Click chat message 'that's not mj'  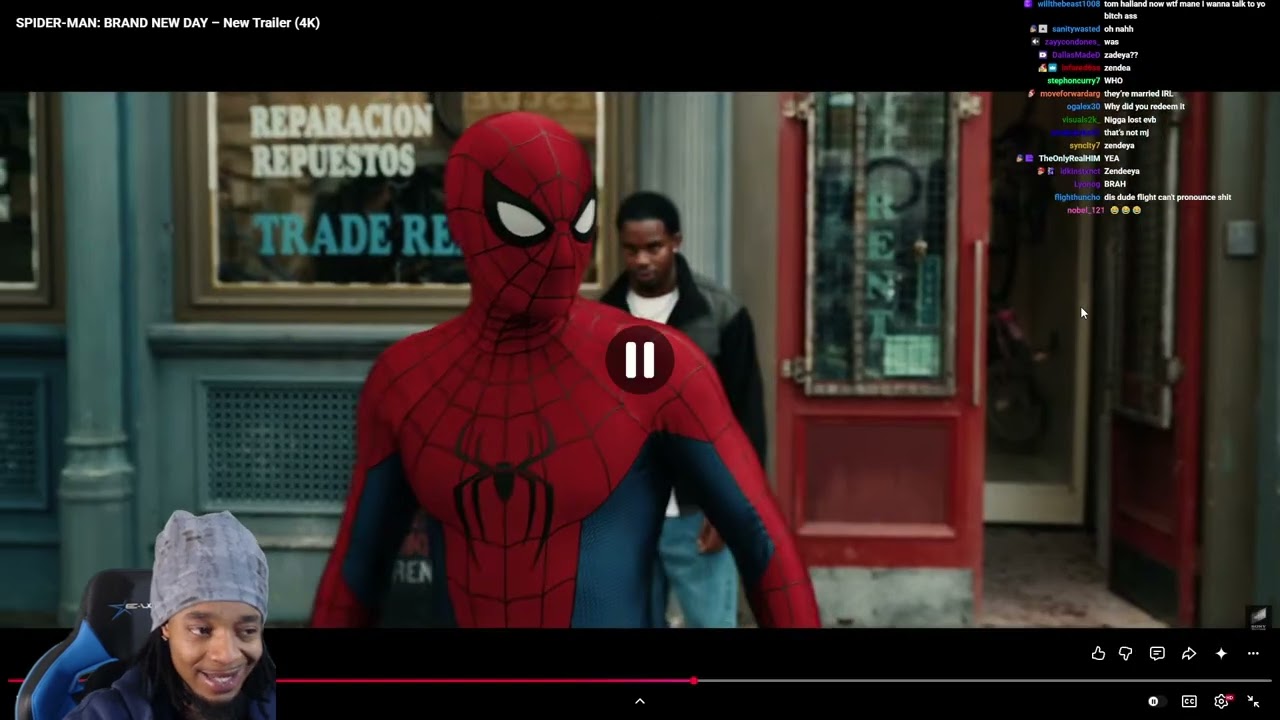pos(1126,133)
